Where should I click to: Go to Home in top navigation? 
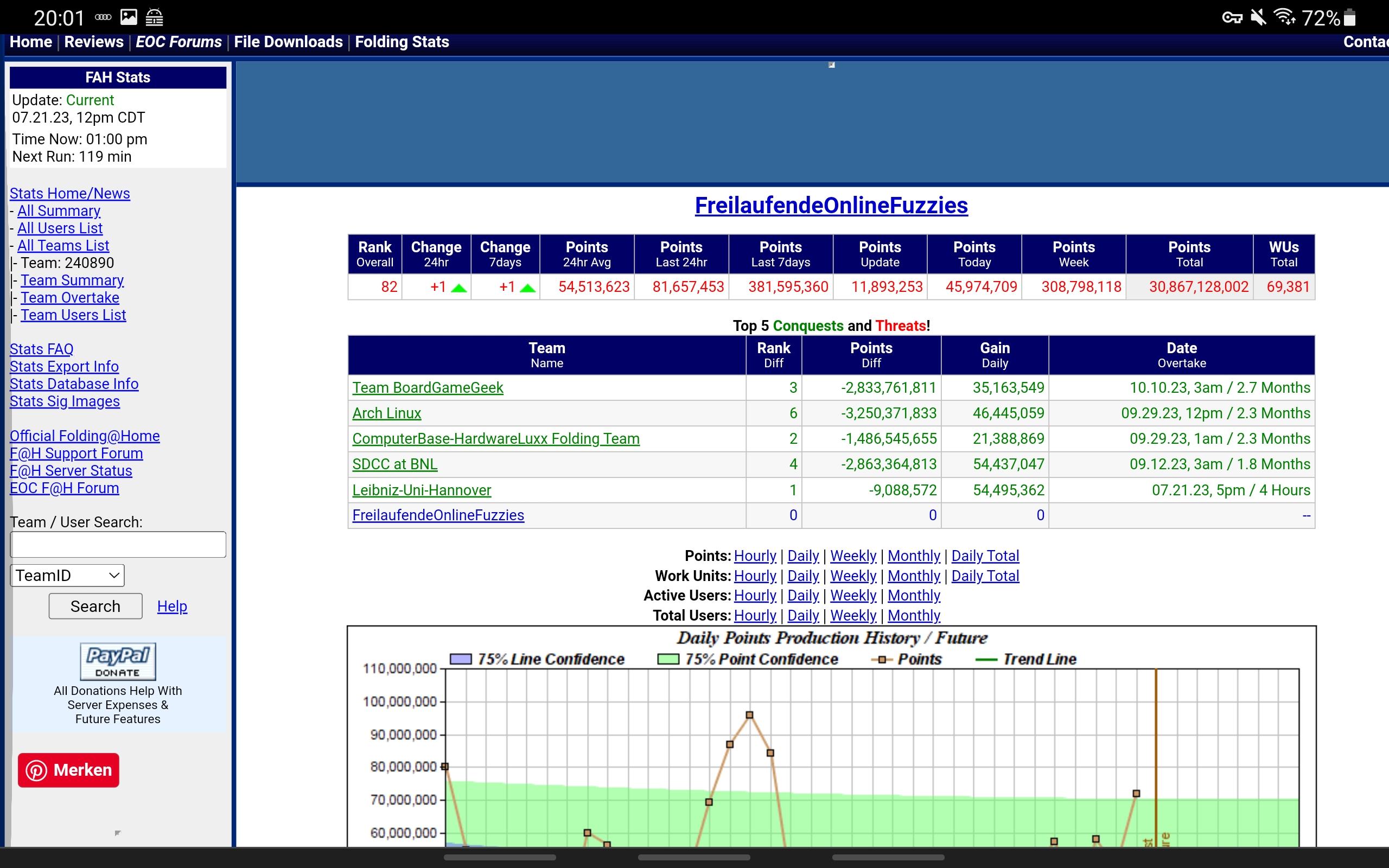(x=31, y=42)
